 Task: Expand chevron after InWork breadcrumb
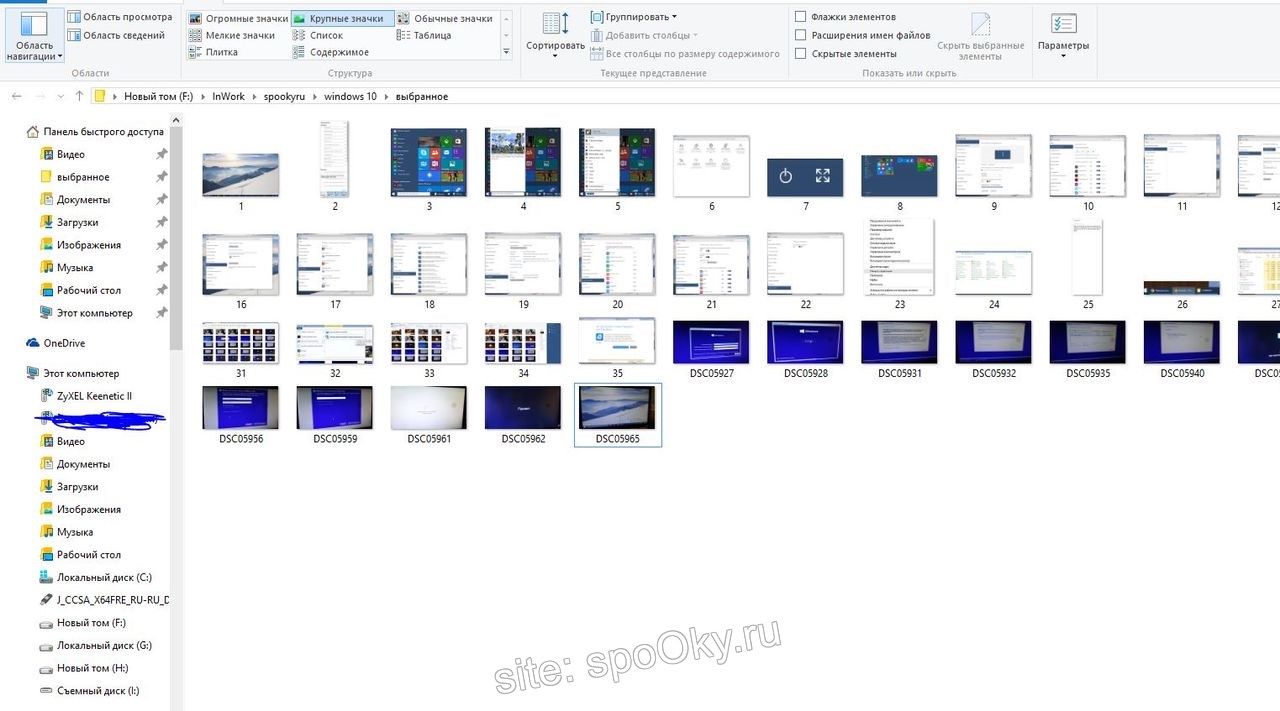coord(254,97)
